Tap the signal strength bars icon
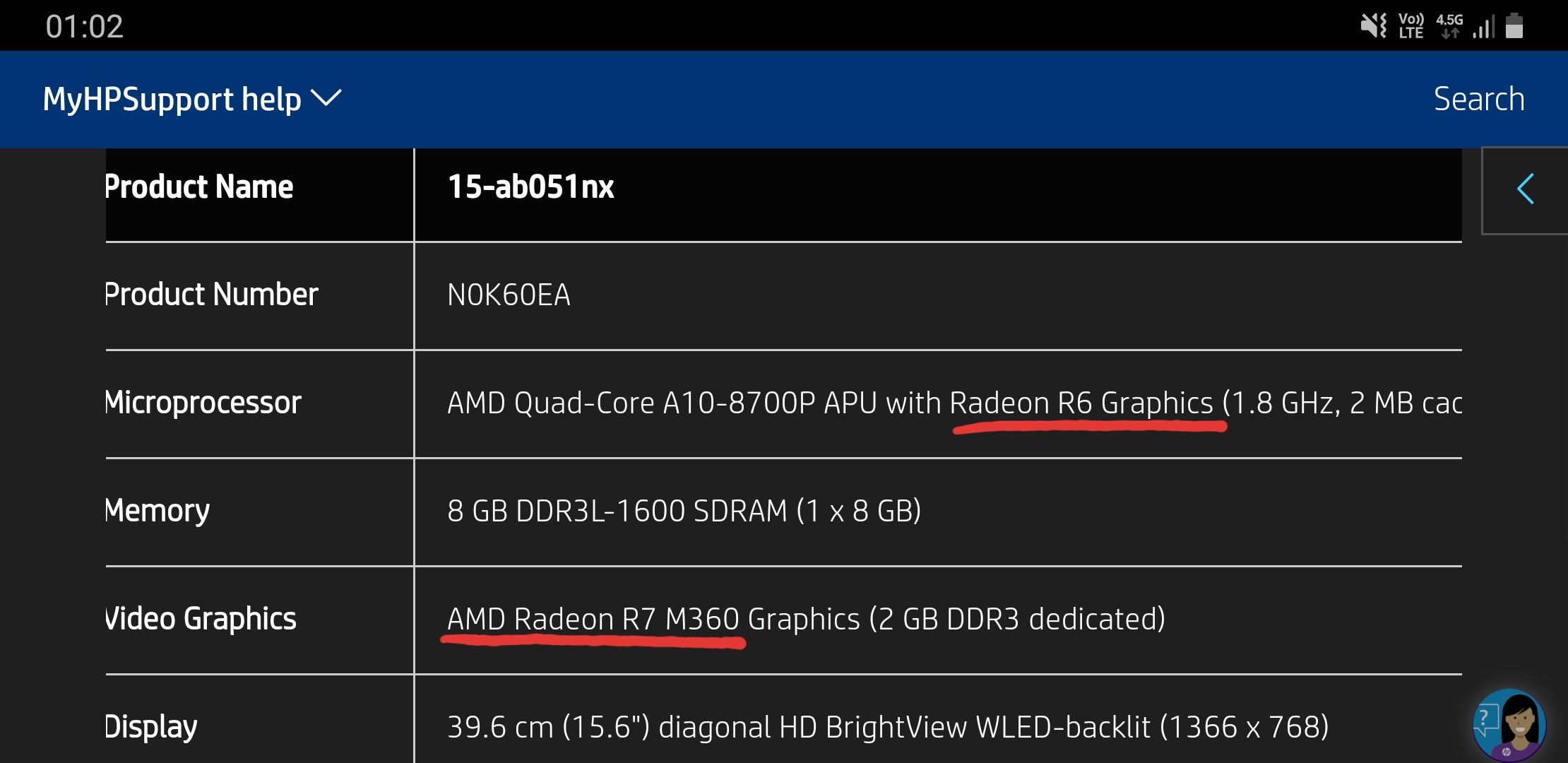 pos(1484,27)
